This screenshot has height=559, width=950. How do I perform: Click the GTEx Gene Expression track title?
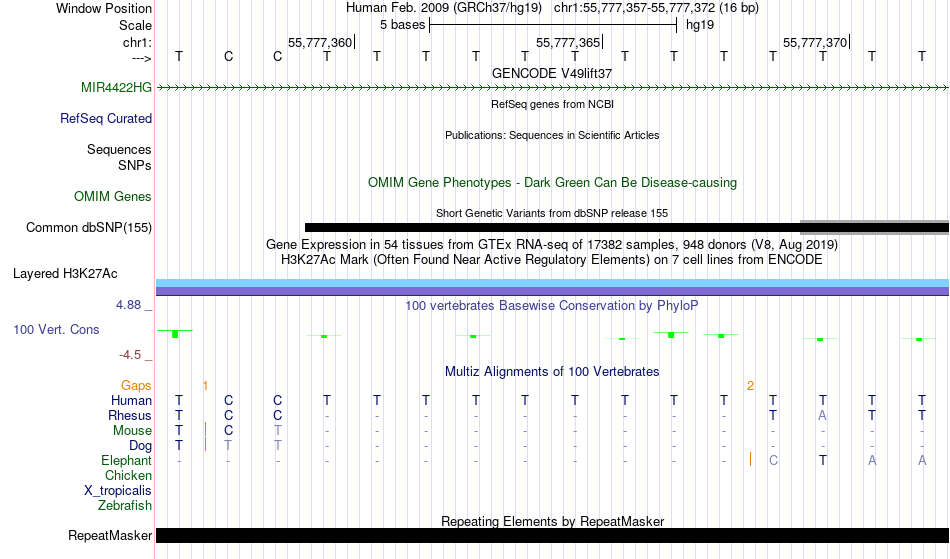[x=552, y=245]
